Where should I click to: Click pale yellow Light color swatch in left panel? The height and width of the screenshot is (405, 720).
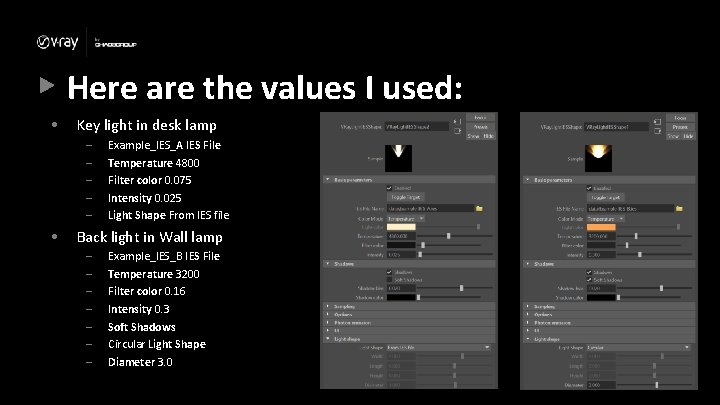tap(401, 227)
